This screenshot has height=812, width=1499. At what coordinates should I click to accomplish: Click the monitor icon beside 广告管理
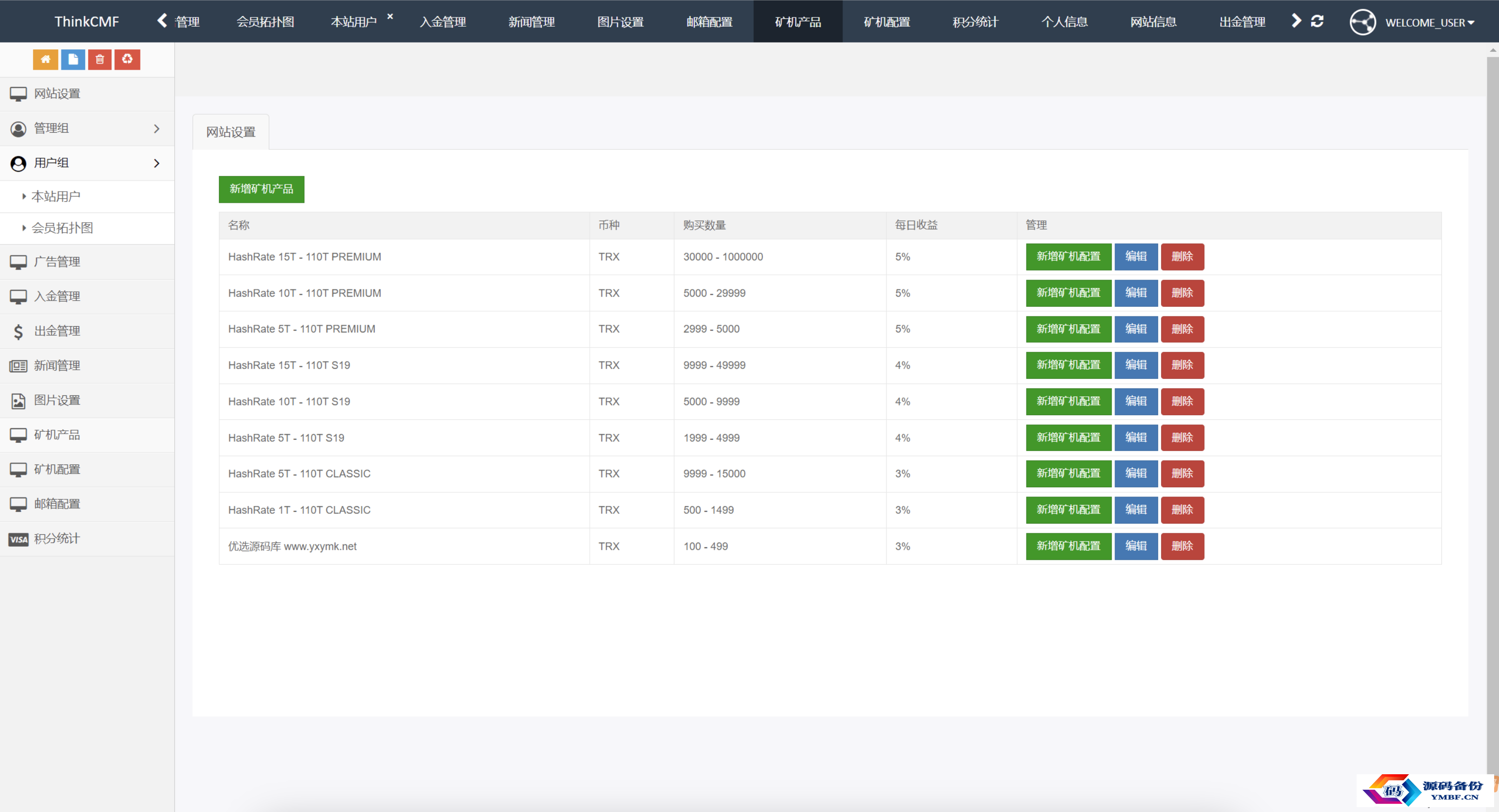[18, 262]
